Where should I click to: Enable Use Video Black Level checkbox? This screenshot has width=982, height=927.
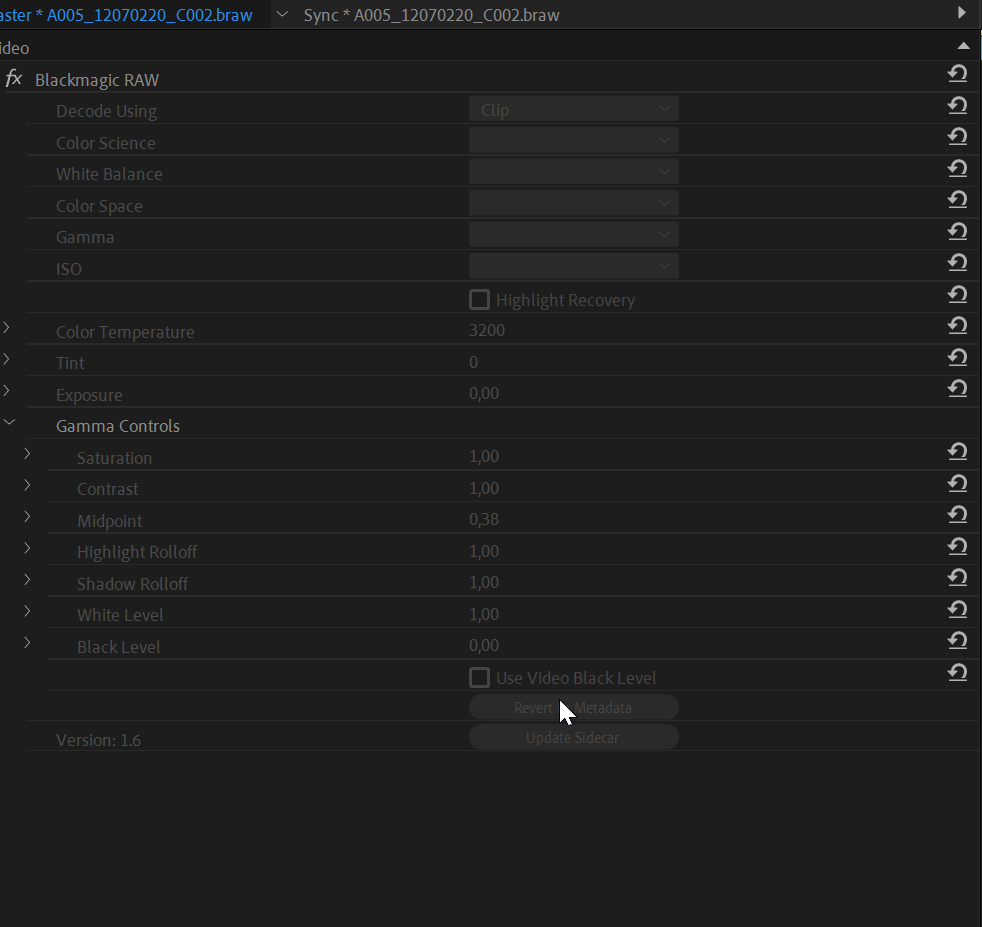coord(480,677)
